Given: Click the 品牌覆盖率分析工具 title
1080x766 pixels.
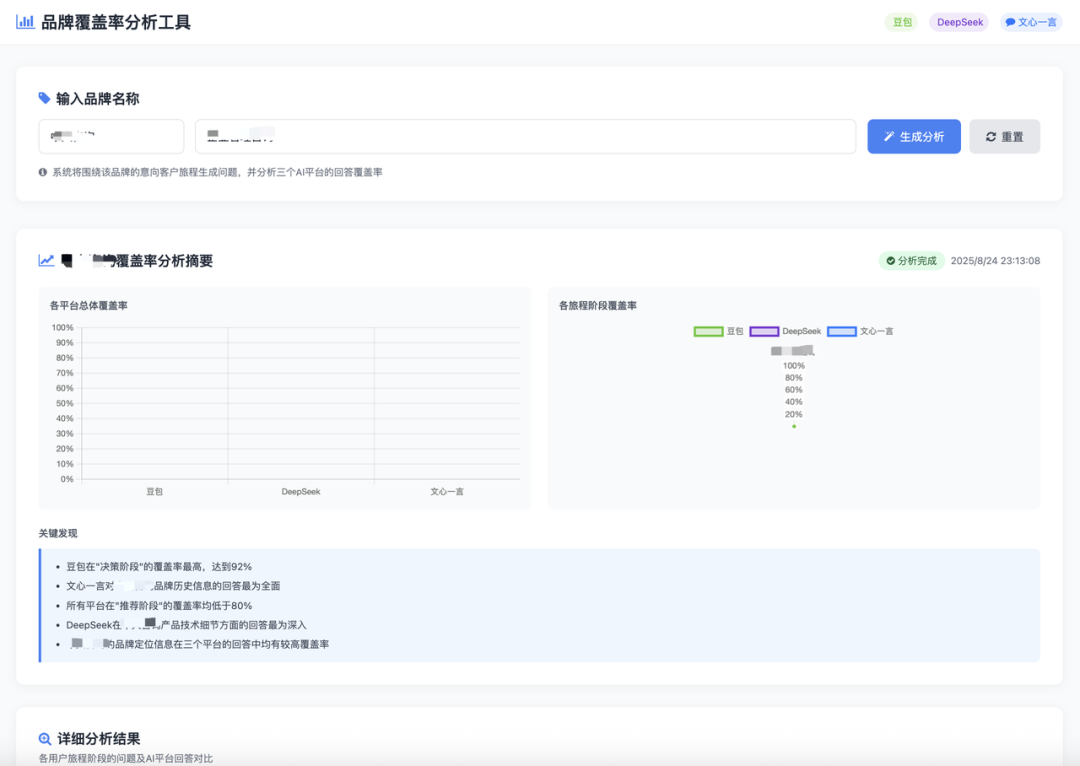Looking at the screenshot, I should click(x=116, y=22).
